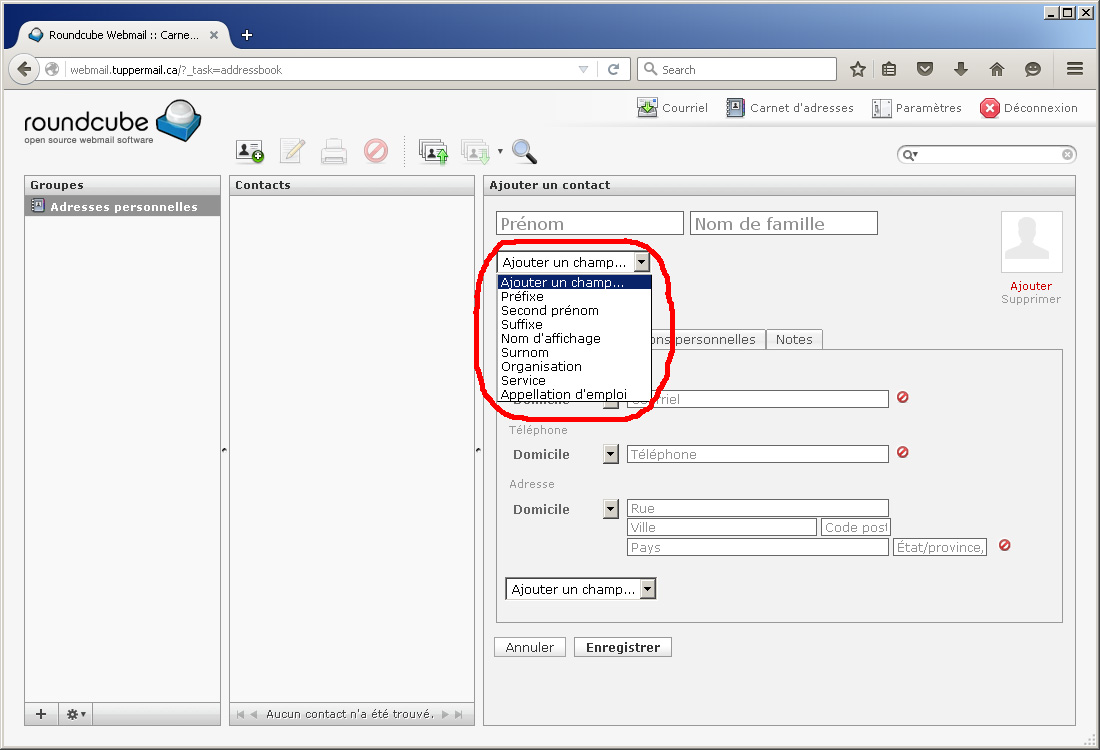Click the Ajouter photo link
Viewport: 1100px width, 750px height.
(x=1031, y=286)
